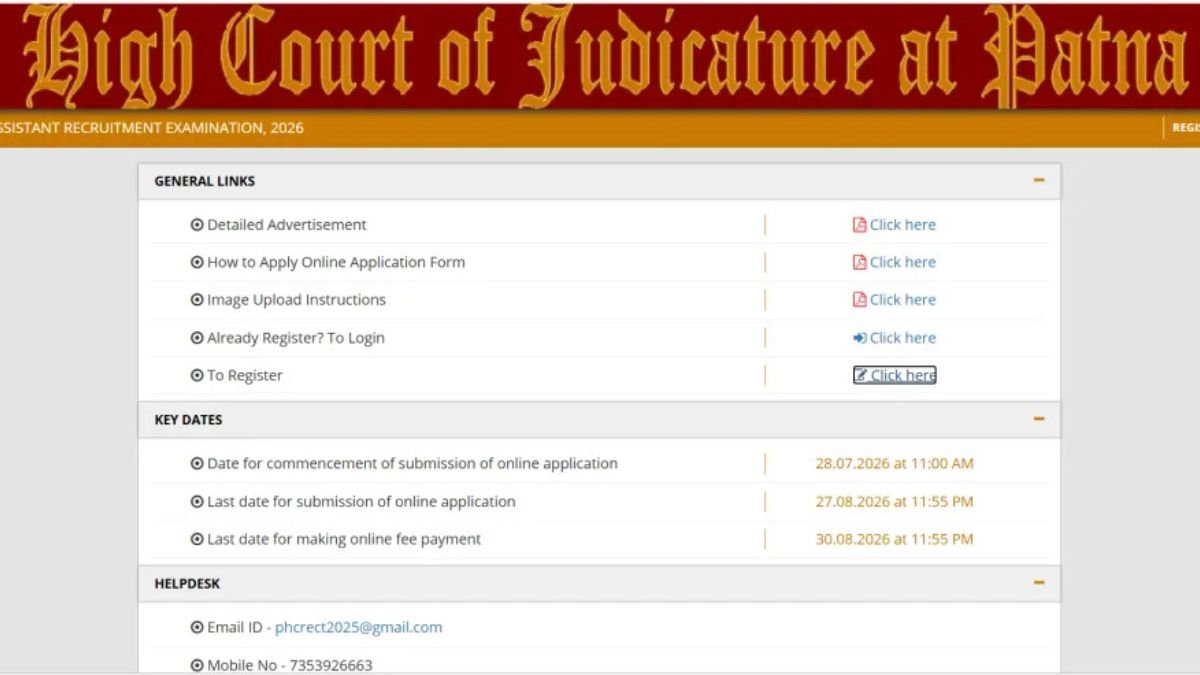Collapse the Helpdesk section
The image size is (1200, 675).
(1039, 583)
